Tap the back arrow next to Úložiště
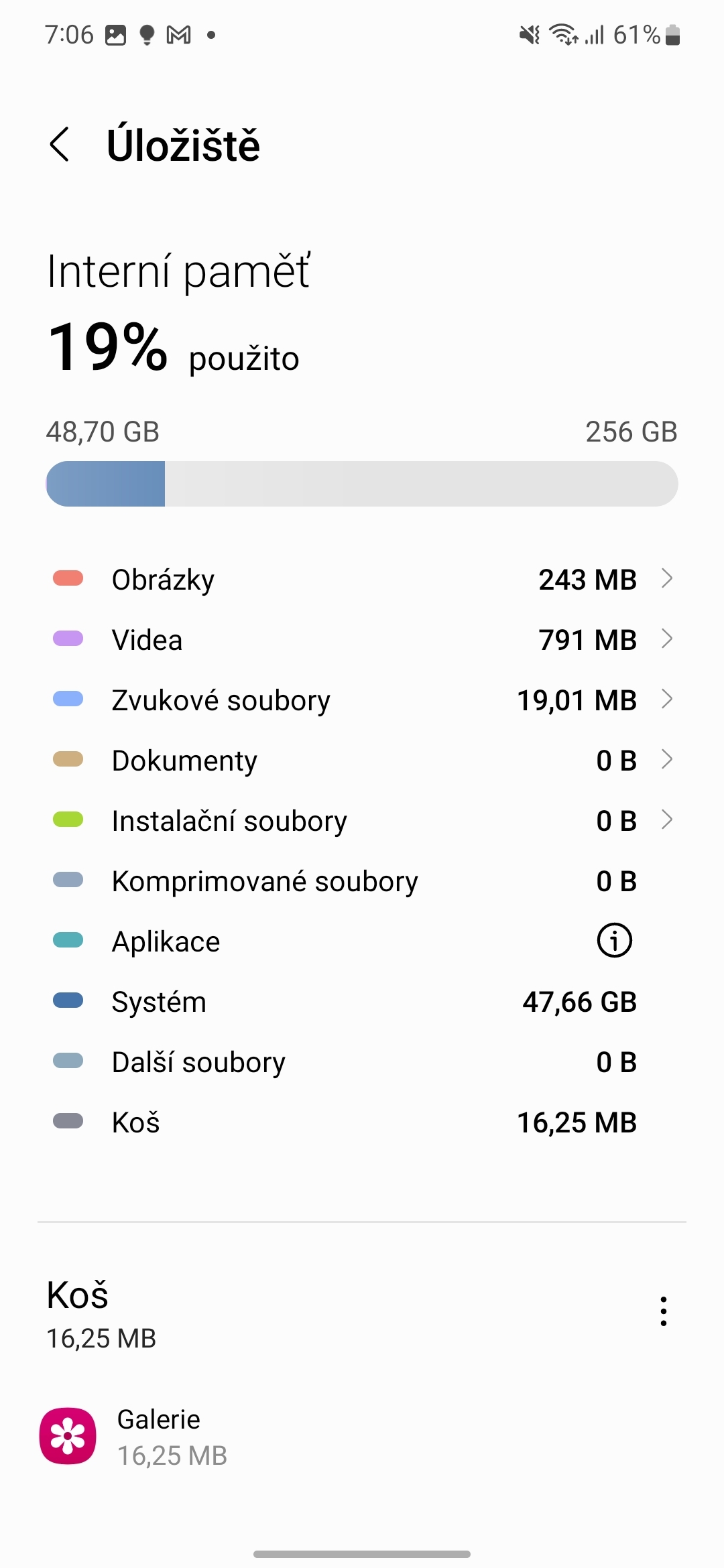 tap(60, 145)
